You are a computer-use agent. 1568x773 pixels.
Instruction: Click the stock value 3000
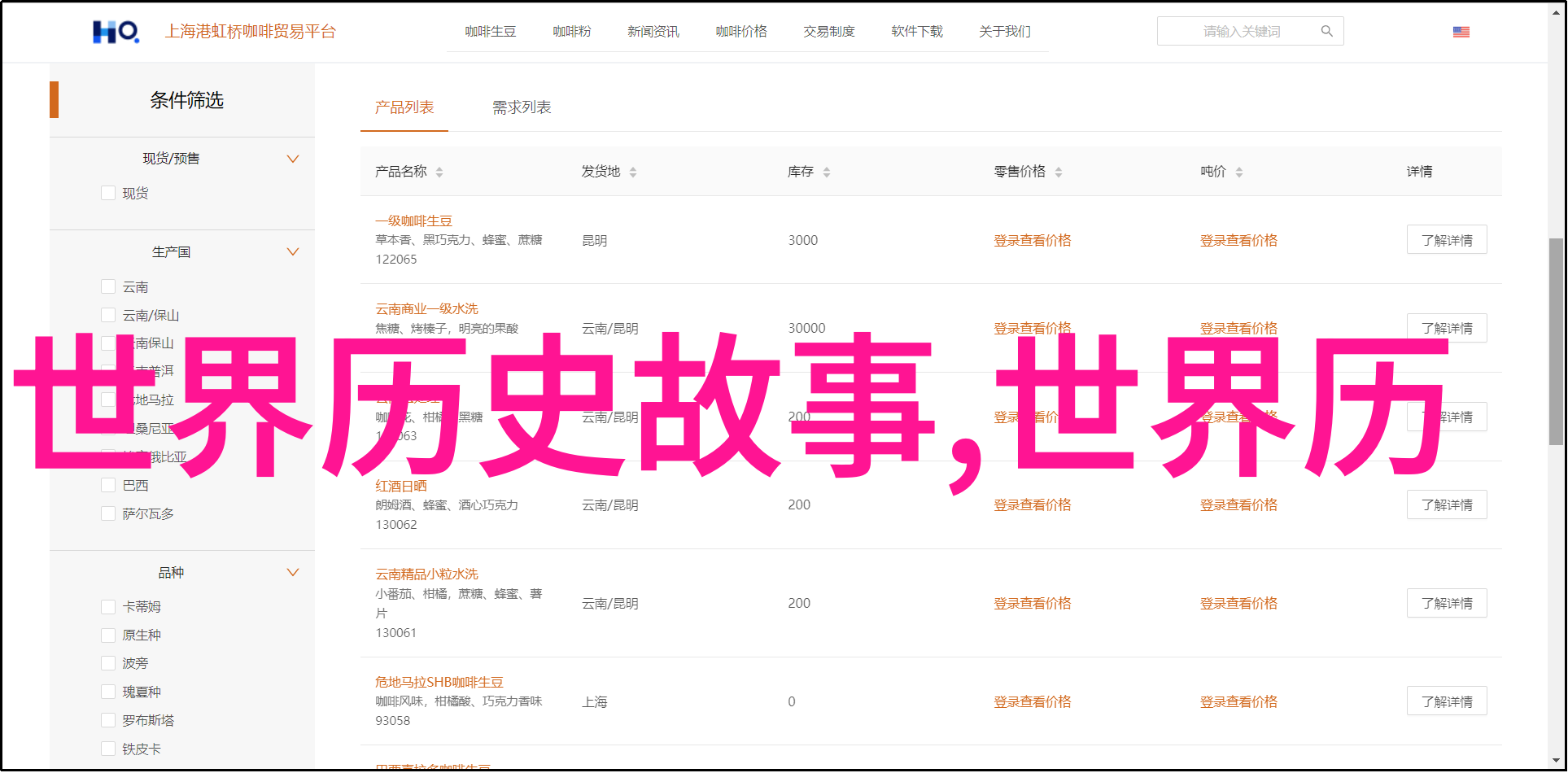pos(803,240)
